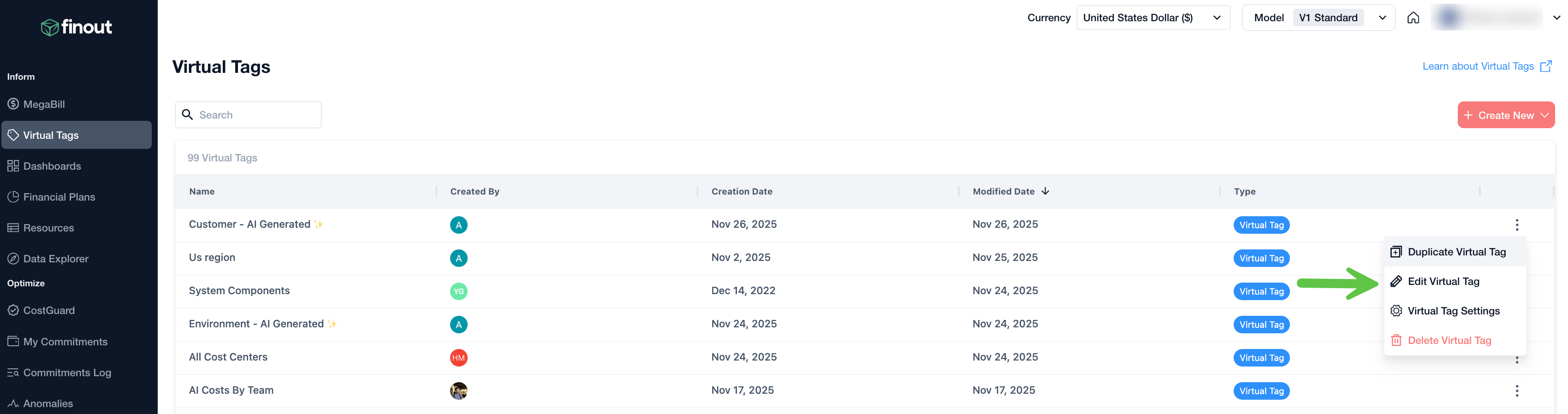The height and width of the screenshot is (414, 1568).
Task: Open Financial Plans from sidebar
Action: pyautogui.click(x=59, y=197)
